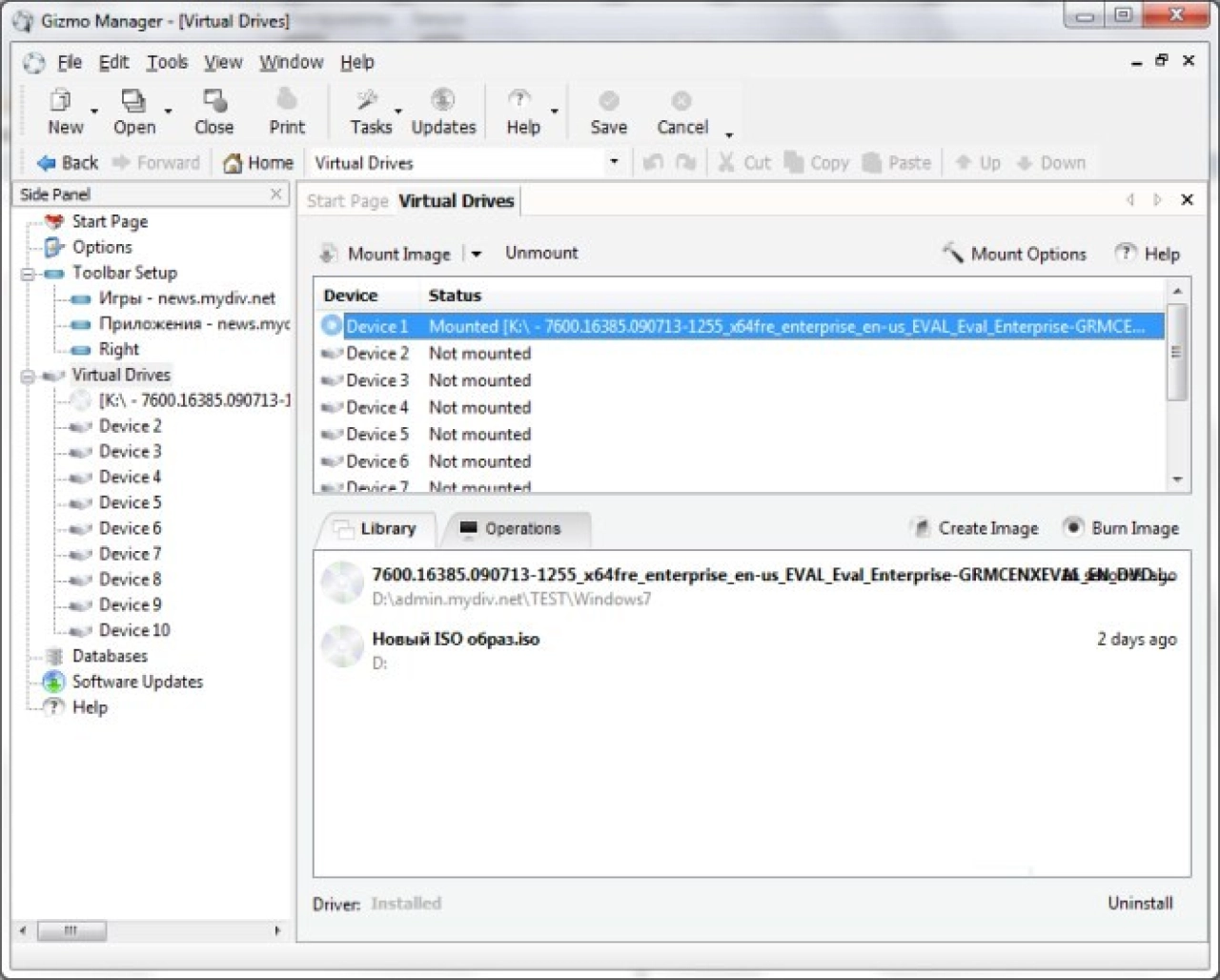Viewport: 1220px width, 980px height.
Task: Select Options in the side panel tree
Action: point(102,247)
